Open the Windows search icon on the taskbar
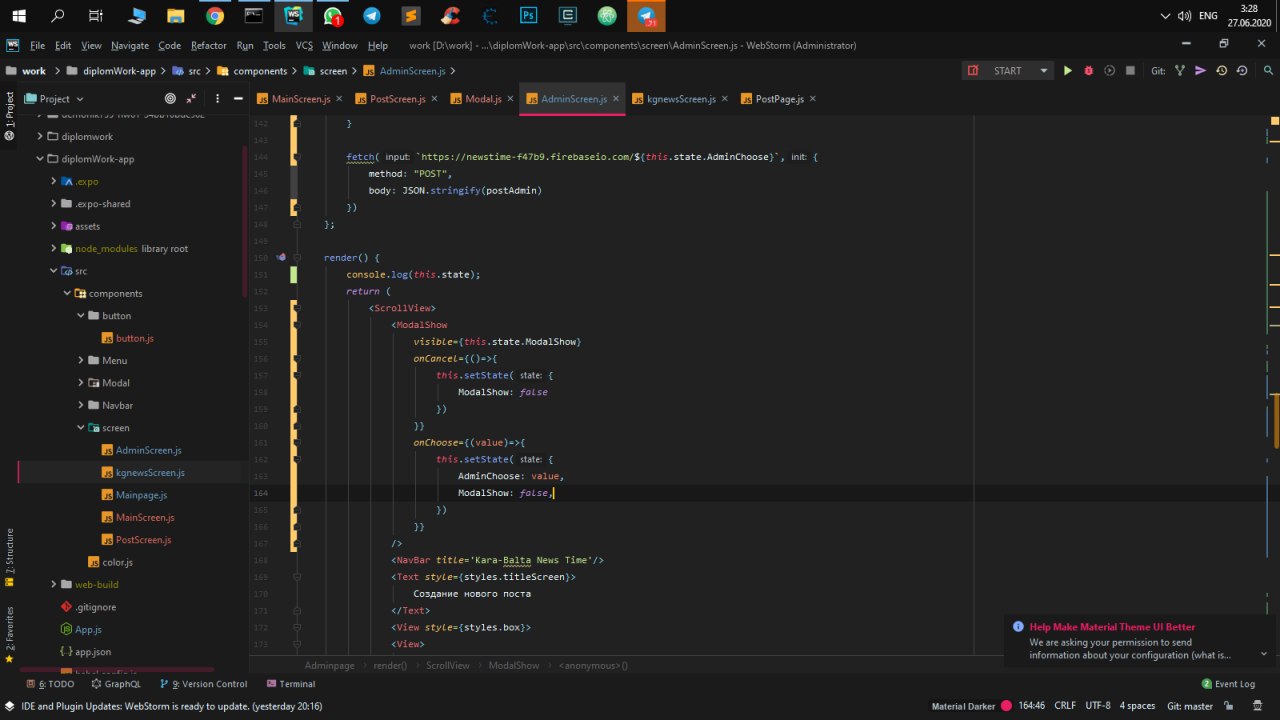 tap(57, 16)
